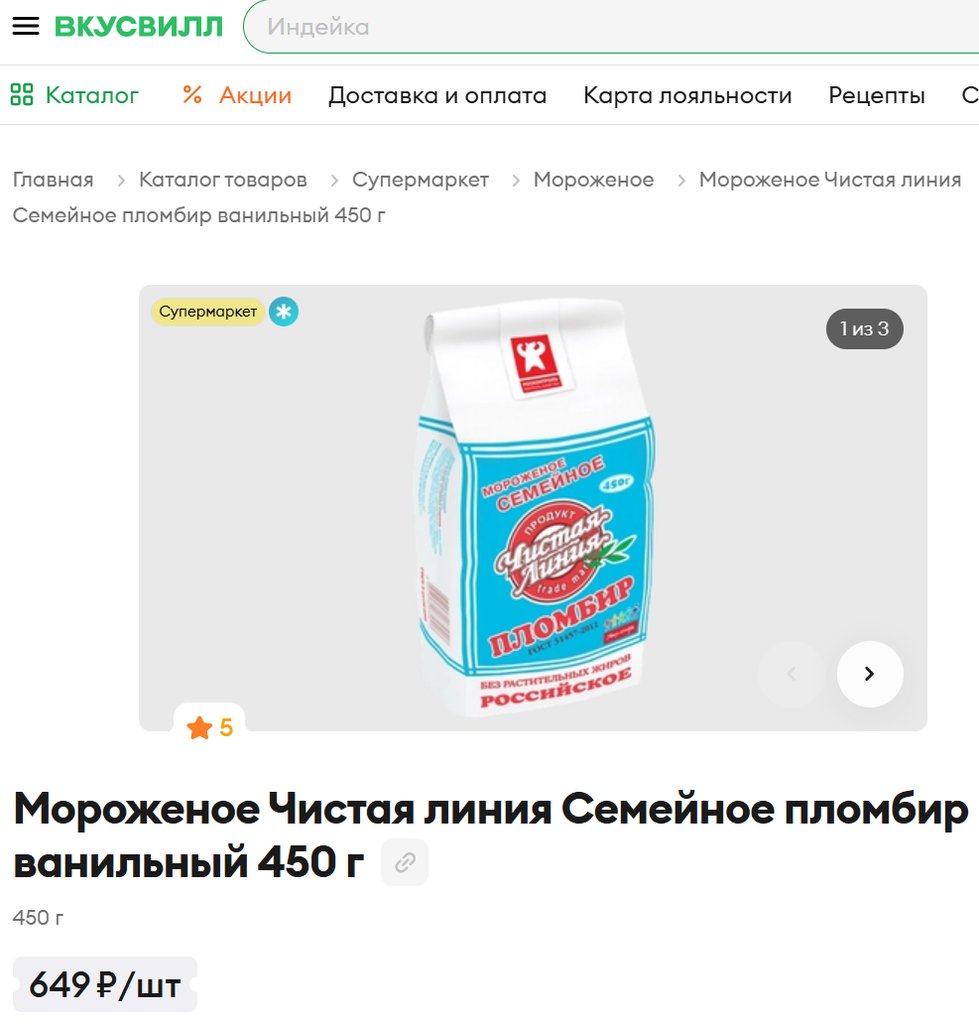Click the ice cream product image
The image size is (979, 1024).
[x=536, y=506]
